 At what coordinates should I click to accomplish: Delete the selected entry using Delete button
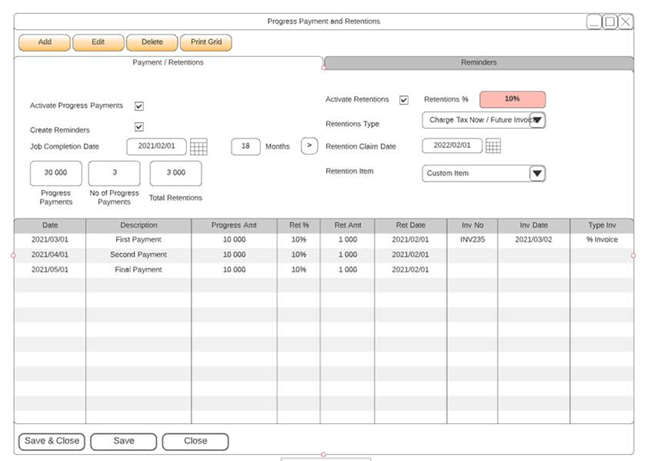tap(152, 43)
